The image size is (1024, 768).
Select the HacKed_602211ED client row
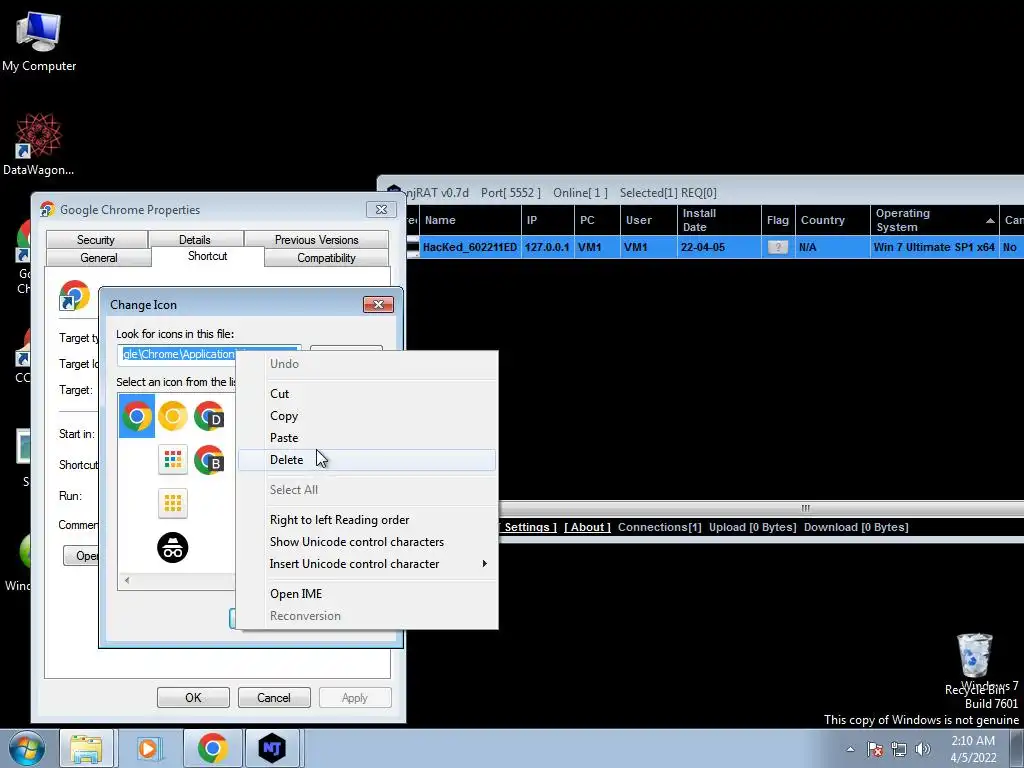[x=715, y=248]
